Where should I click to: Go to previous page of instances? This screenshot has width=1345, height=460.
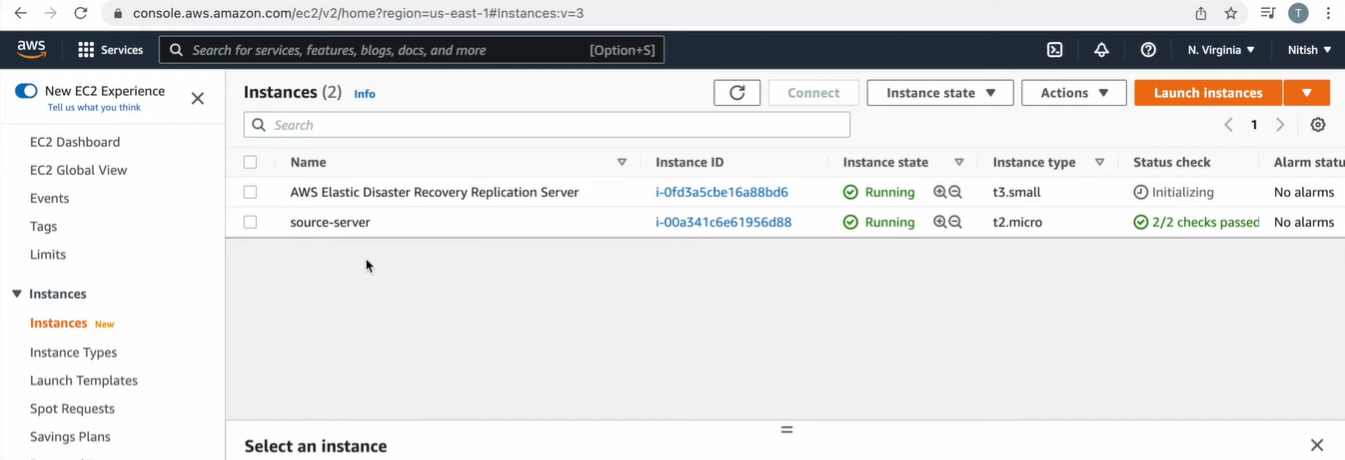pyautogui.click(x=1228, y=125)
